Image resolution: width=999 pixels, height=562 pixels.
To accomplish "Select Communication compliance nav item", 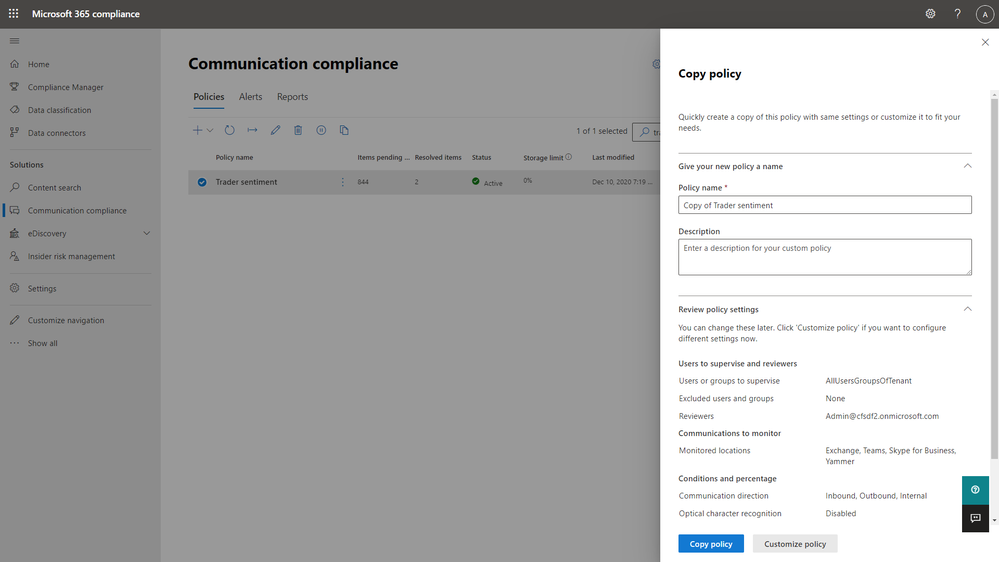I will point(77,211).
